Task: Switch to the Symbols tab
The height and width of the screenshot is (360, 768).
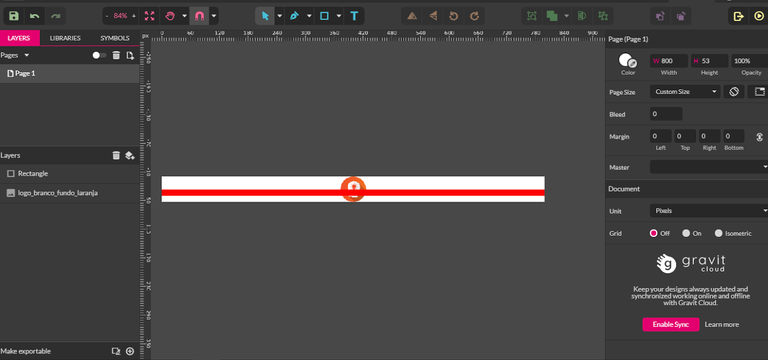Action: (x=115, y=38)
